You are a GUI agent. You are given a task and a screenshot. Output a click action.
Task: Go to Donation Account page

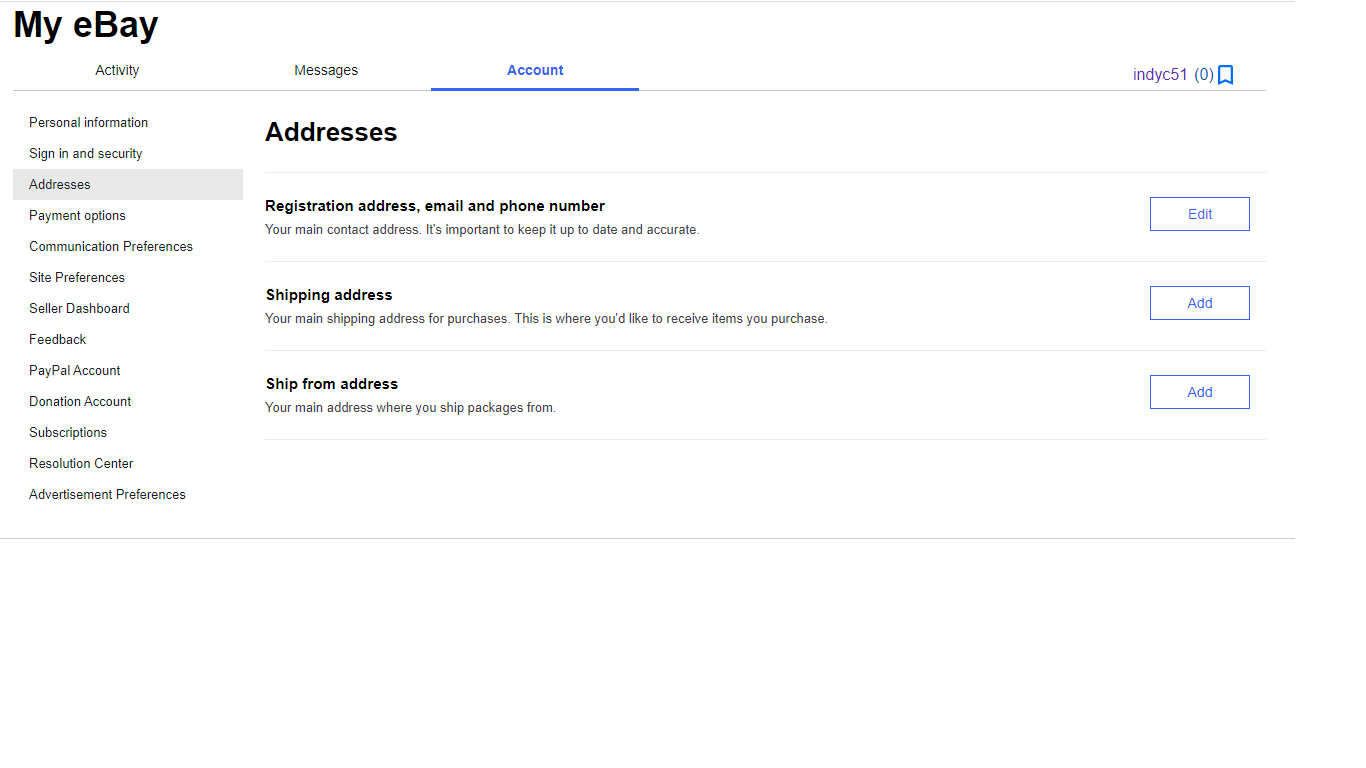80,401
